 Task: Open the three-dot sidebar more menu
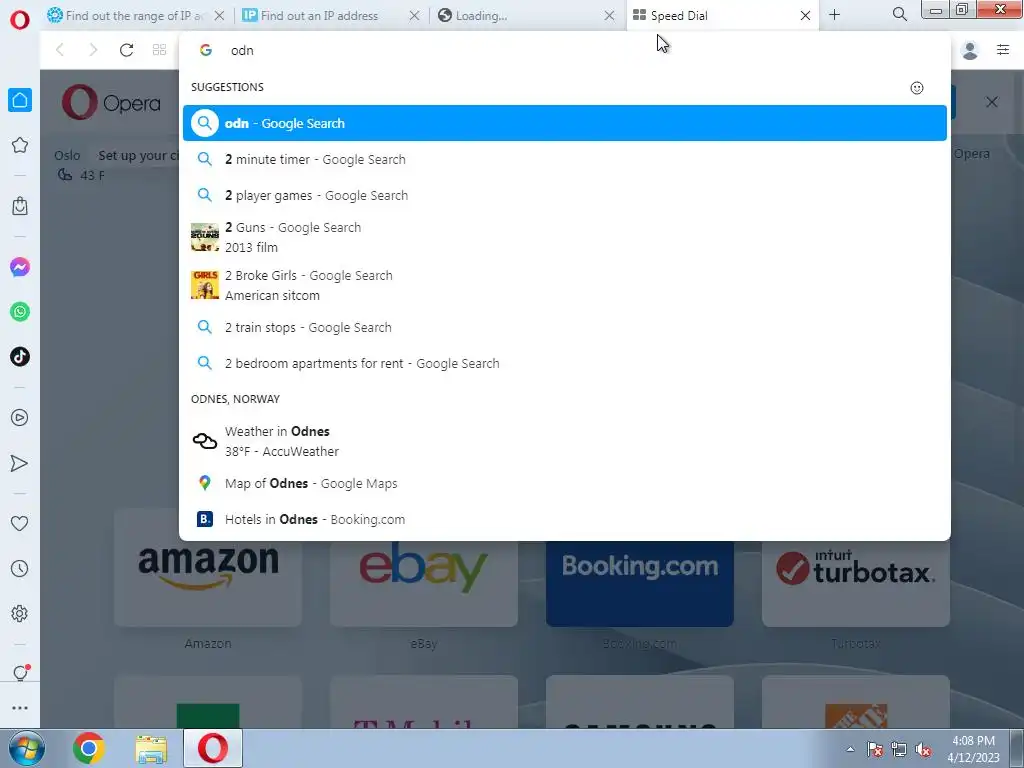coord(20,708)
